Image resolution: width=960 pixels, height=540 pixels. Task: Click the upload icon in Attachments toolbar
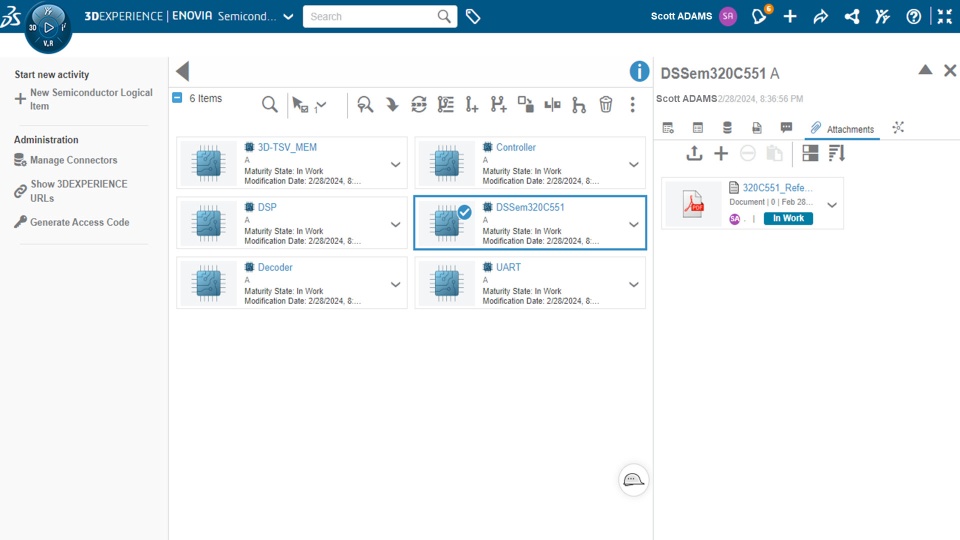tap(694, 153)
